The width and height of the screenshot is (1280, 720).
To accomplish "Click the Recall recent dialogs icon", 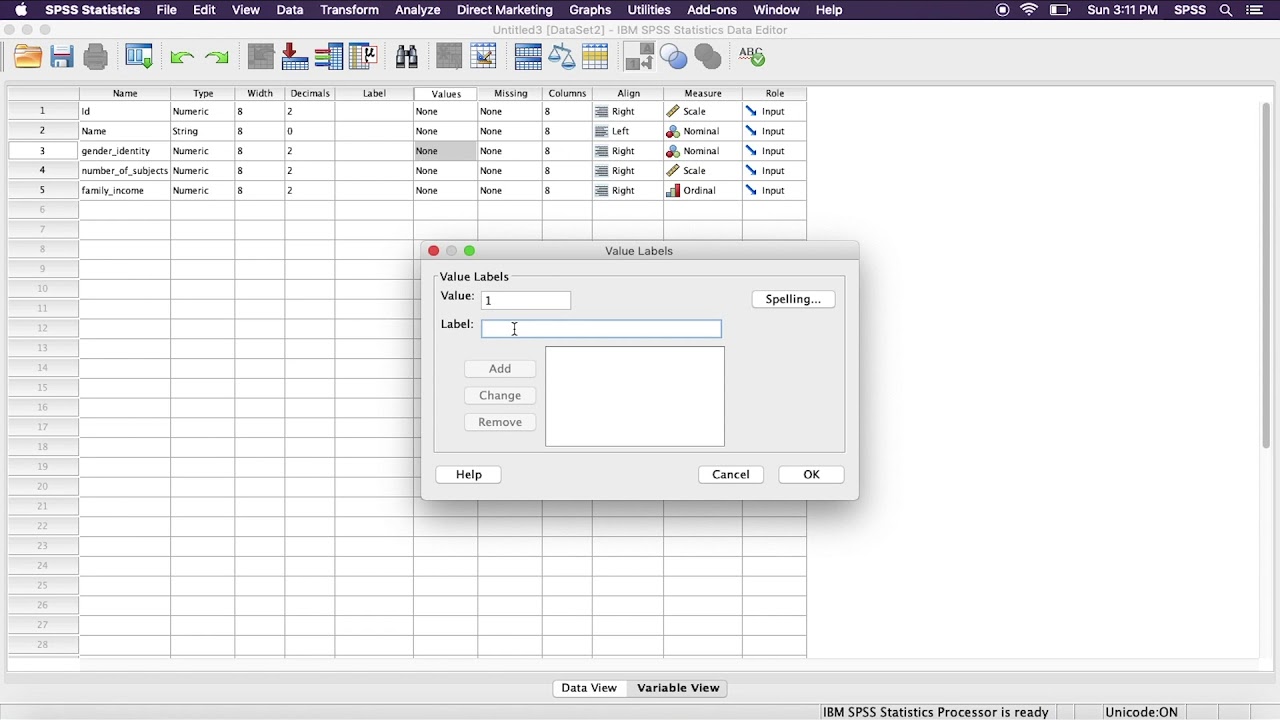I will pyautogui.click(x=139, y=57).
